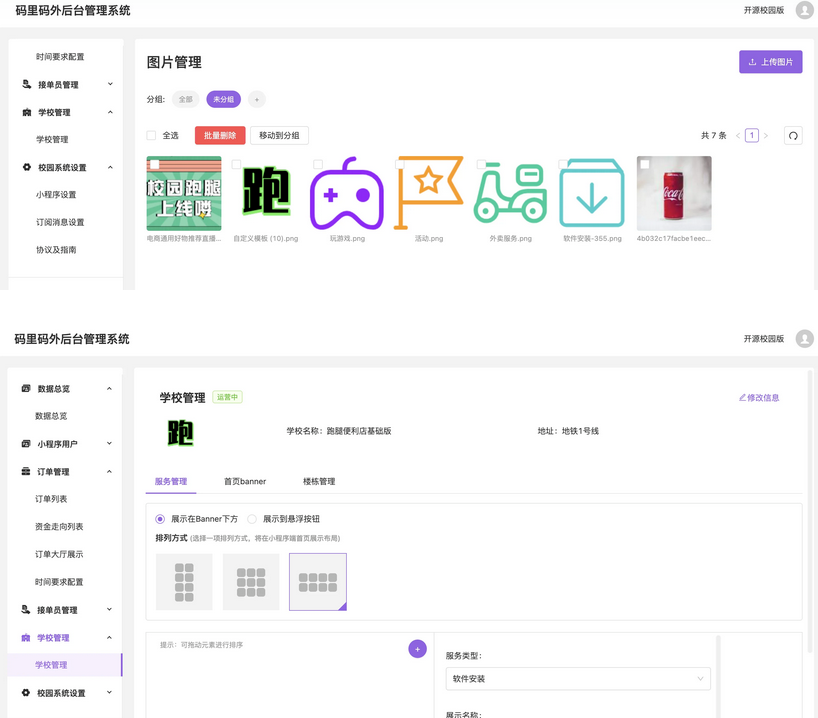Click 校园系统设置 gear icon in bottom sidebar
Image resolution: width=818 pixels, height=718 pixels.
(x=26, y=692)
